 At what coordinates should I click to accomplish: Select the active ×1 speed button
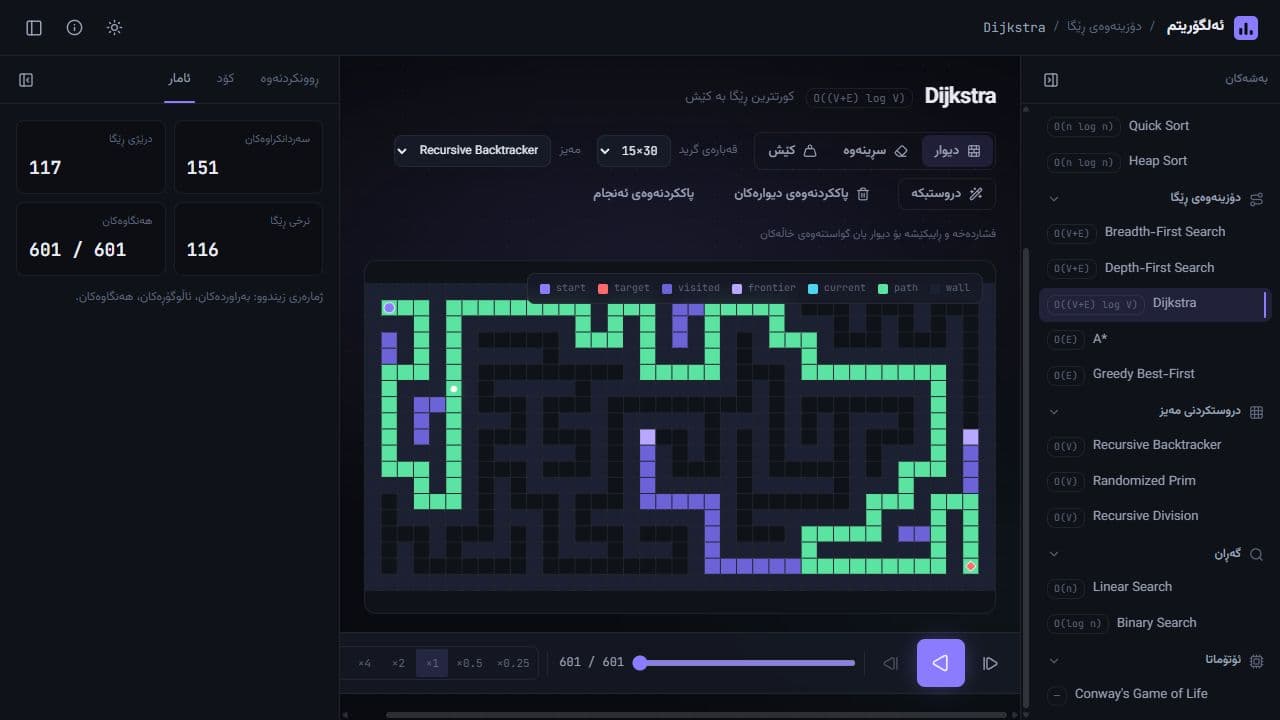tap(432, 663)
